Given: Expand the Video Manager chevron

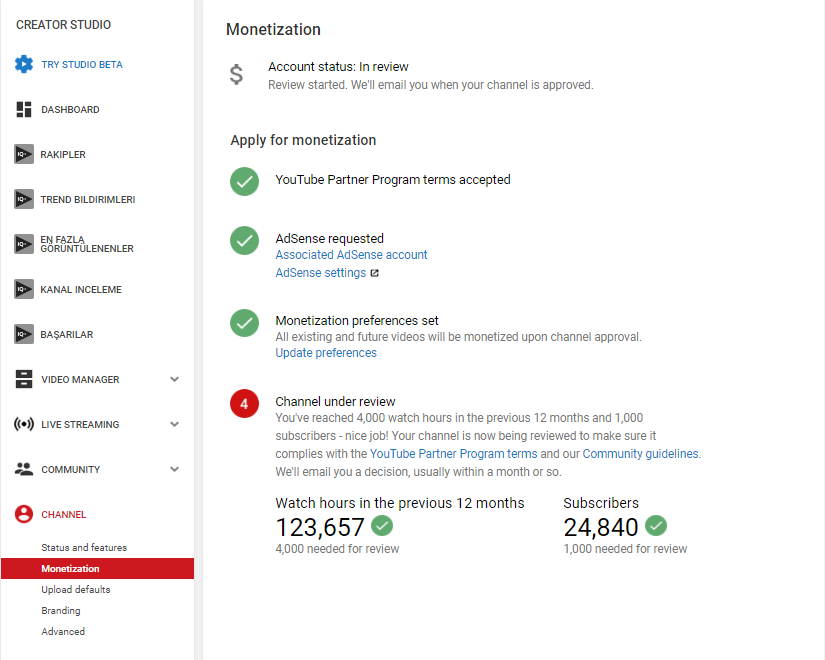Looking at the screenshot, I should click(x=175, y=379).
